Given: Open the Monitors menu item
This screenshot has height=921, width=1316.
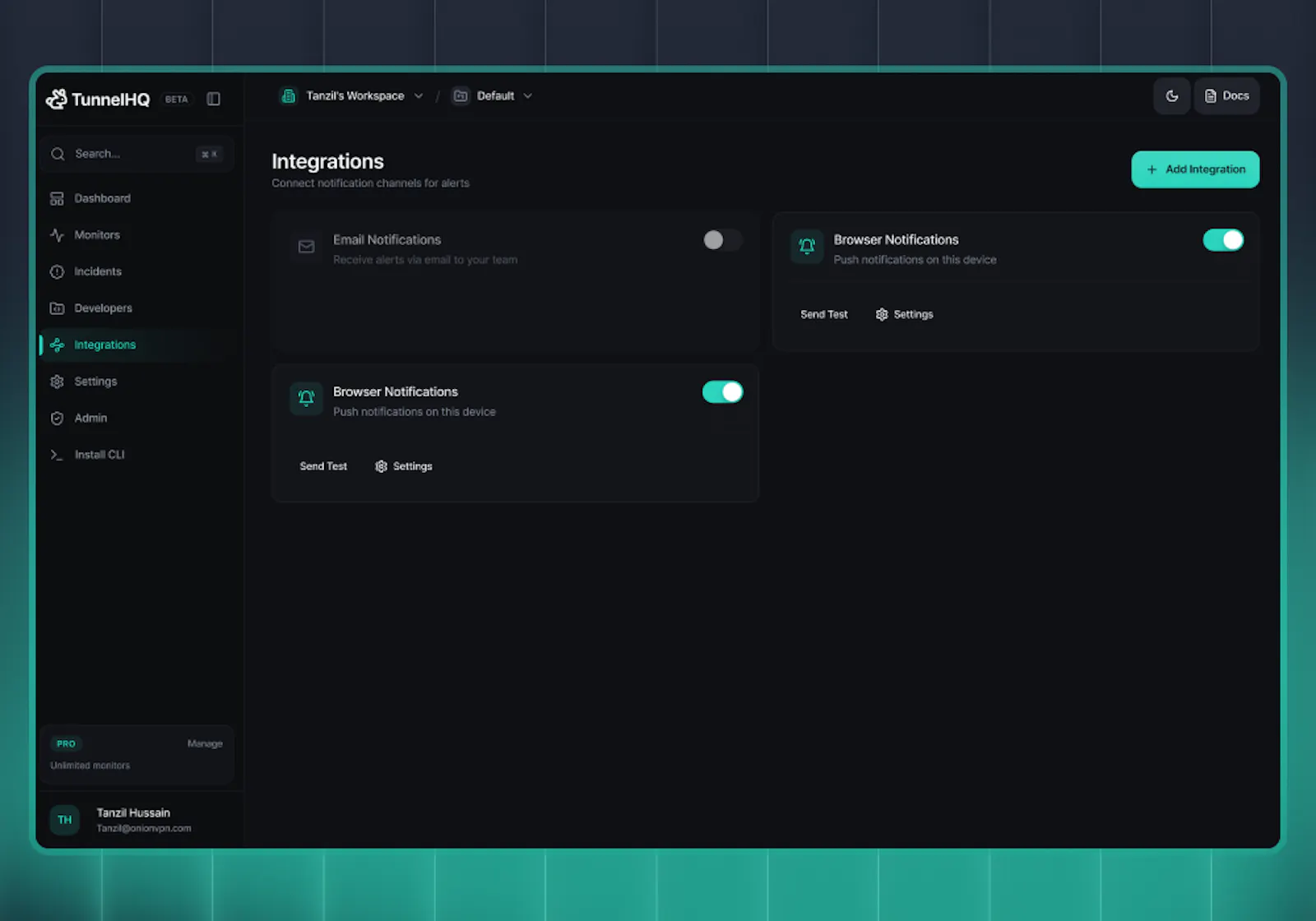Looking at the screenshot, I should click(137, 235).
